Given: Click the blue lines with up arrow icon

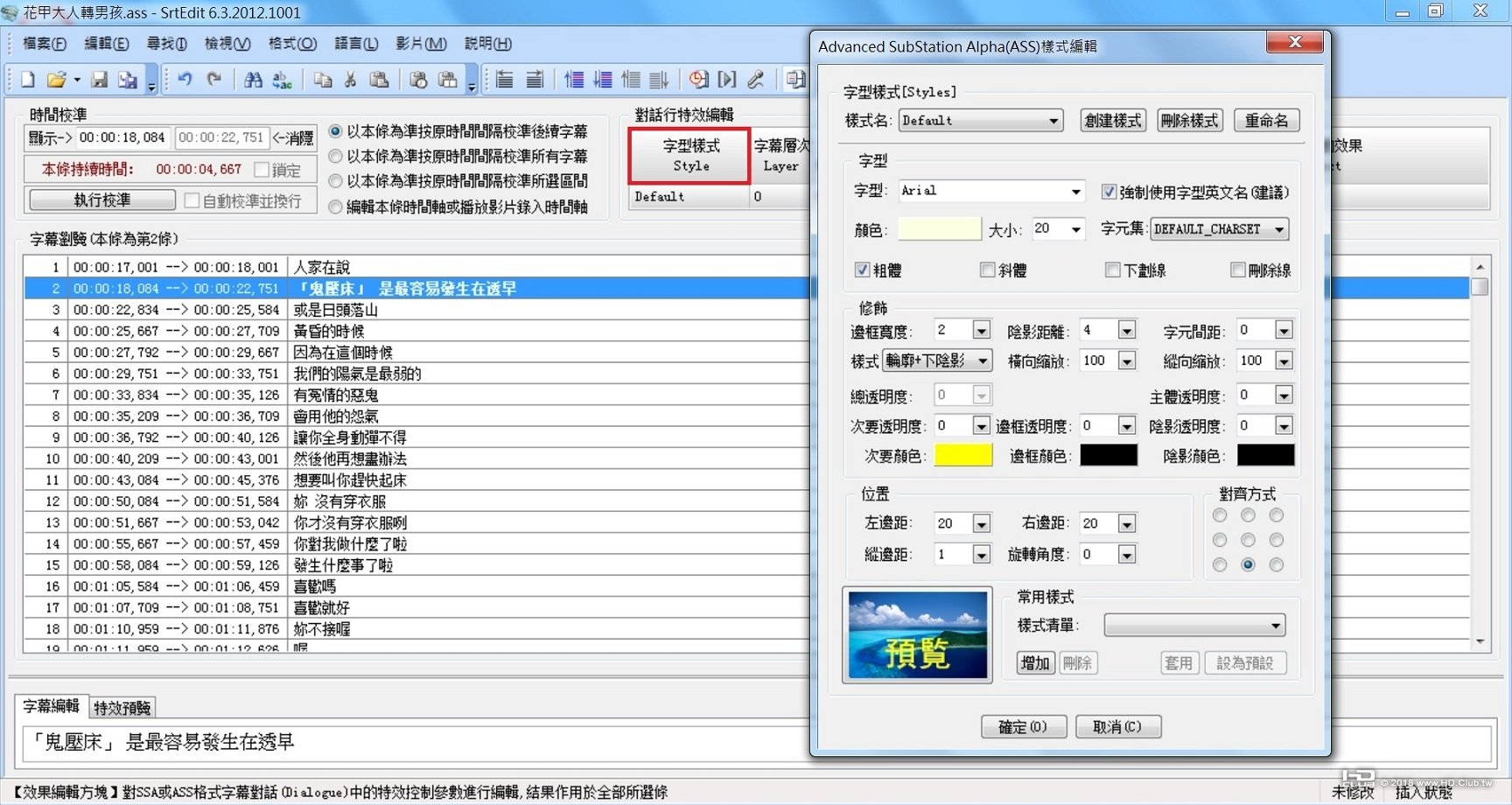Looking at the screenshot, I should click(x=574, y=80).
